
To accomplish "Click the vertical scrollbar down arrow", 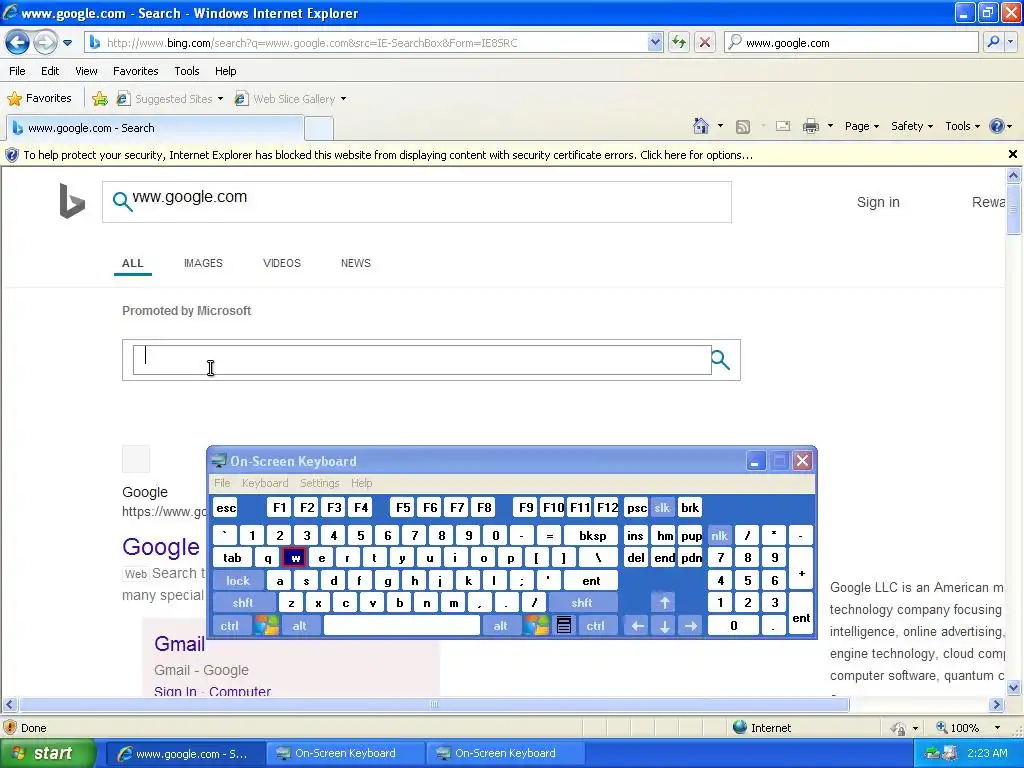I will [1013, 687].
